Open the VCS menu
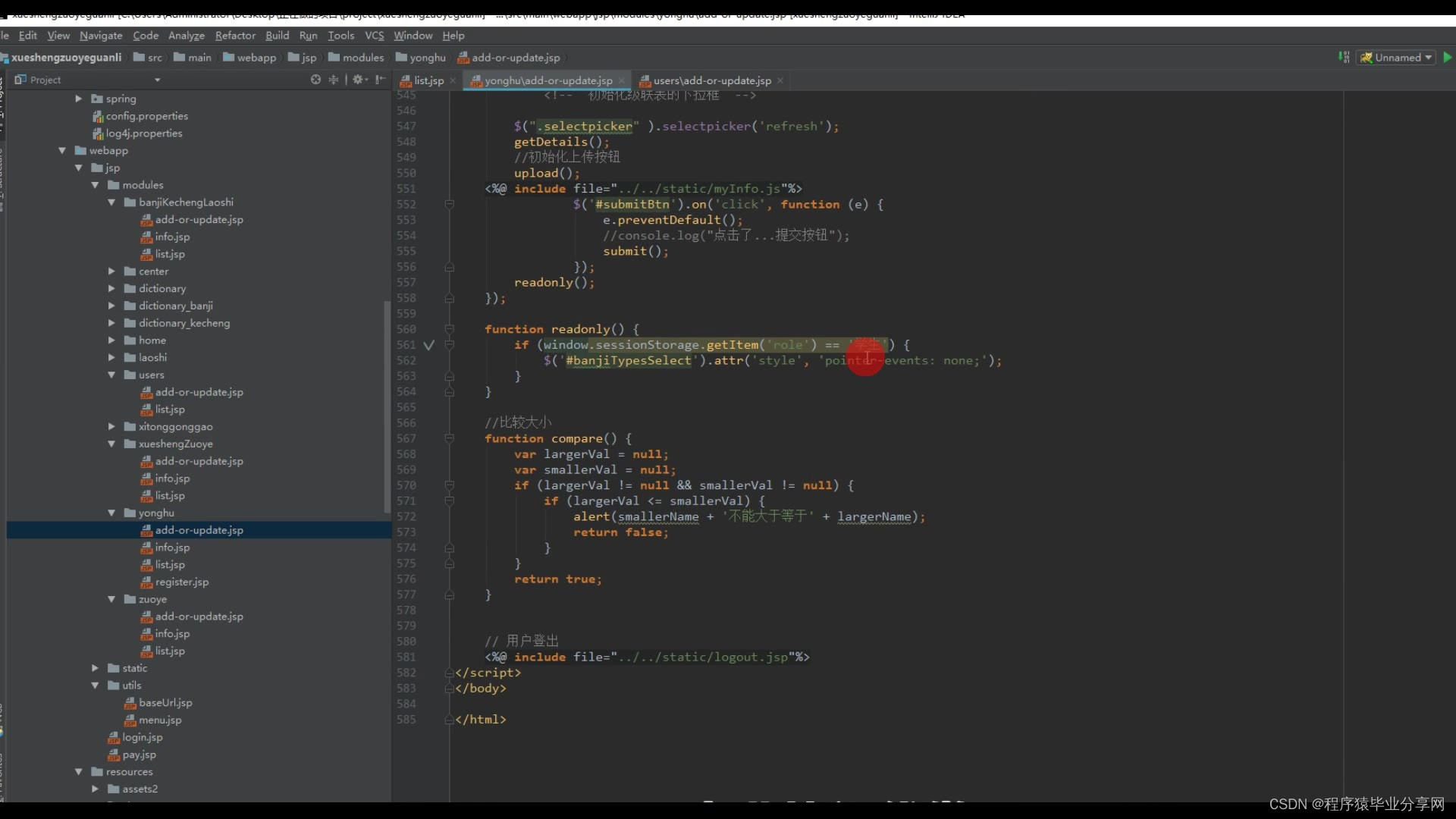This screenshot has width=1456, height=819. (x=375, y=36)
